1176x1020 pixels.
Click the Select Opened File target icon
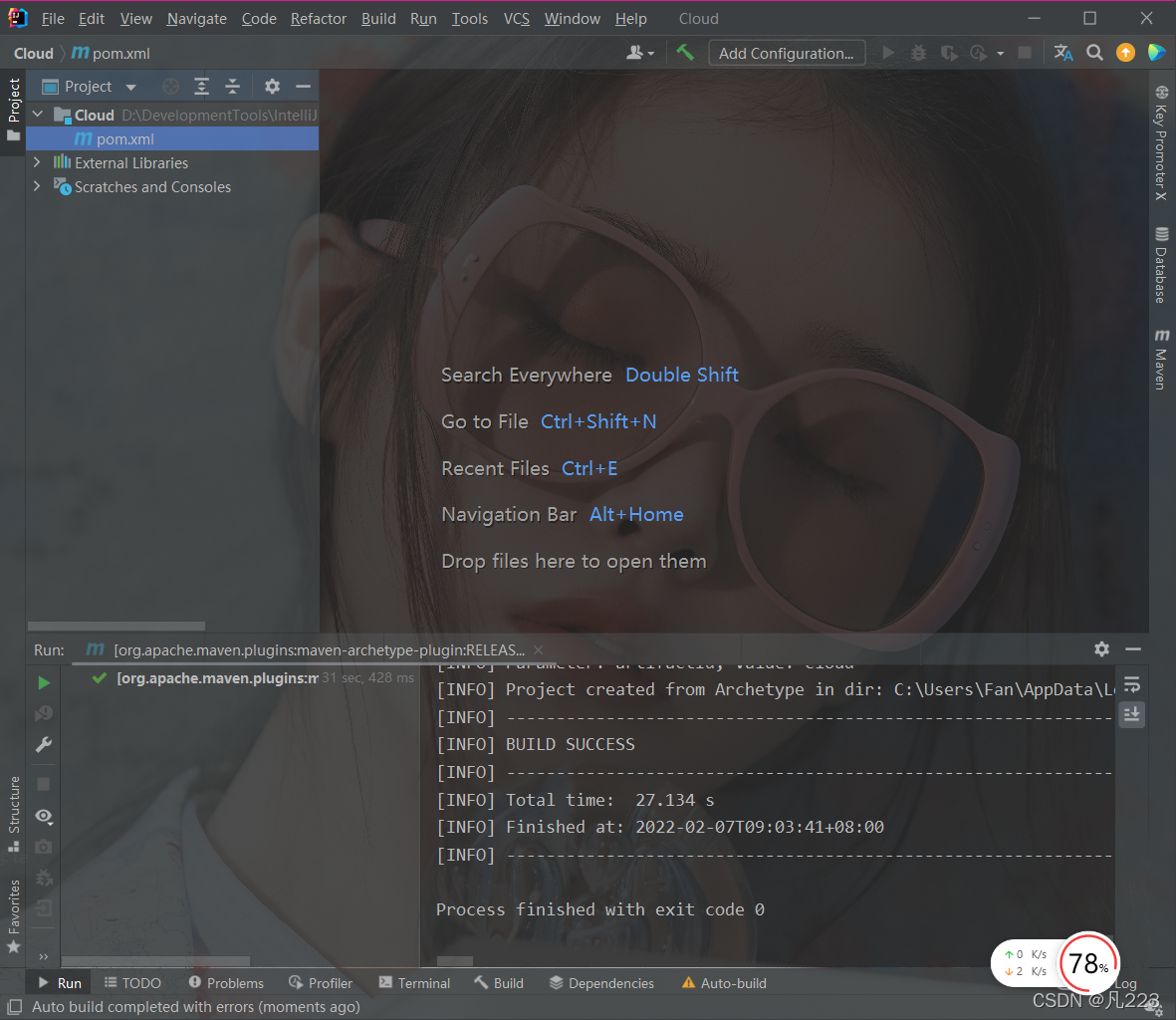point(171,87)
